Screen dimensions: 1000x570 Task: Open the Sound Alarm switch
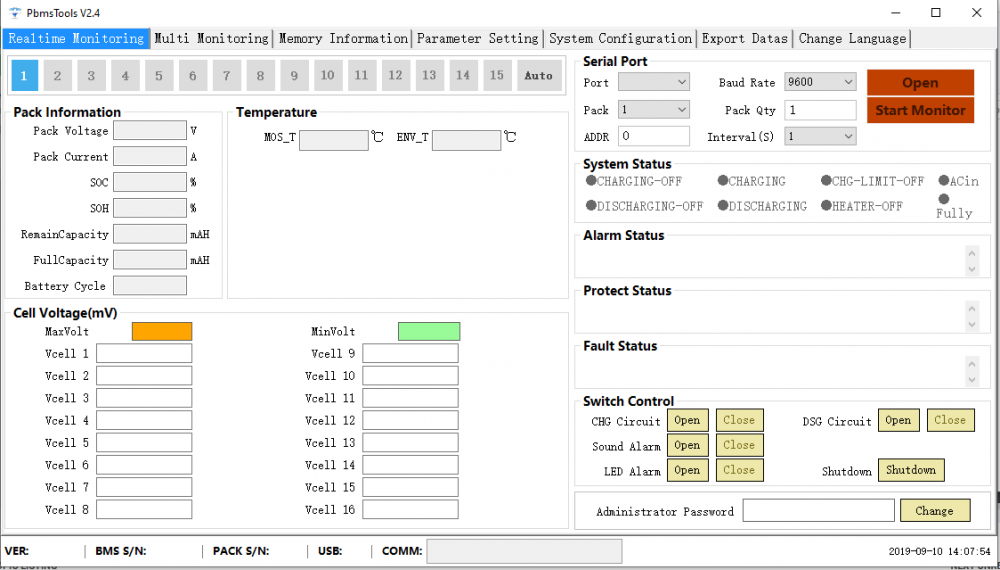[x=688, y=445]
